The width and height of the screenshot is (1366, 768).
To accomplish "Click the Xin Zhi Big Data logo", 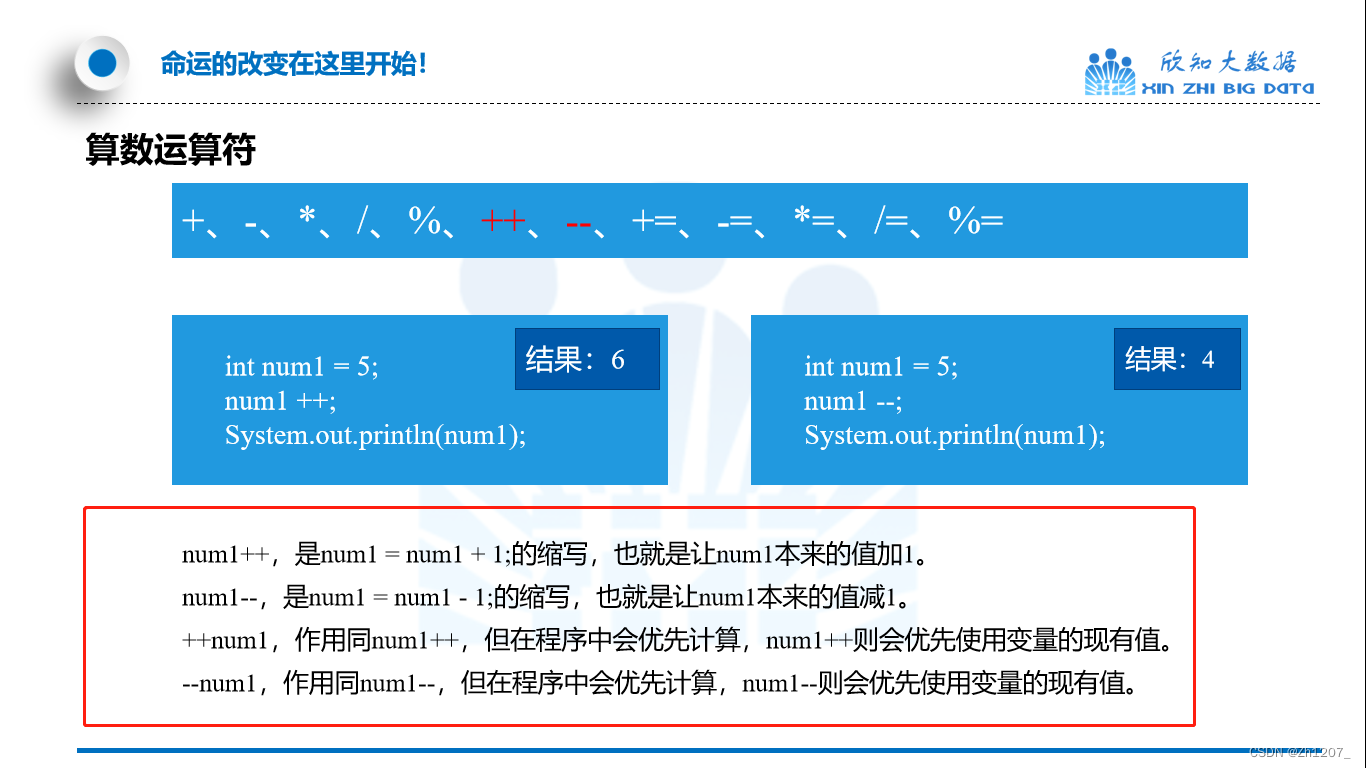I will click(x=1200, y=72).
